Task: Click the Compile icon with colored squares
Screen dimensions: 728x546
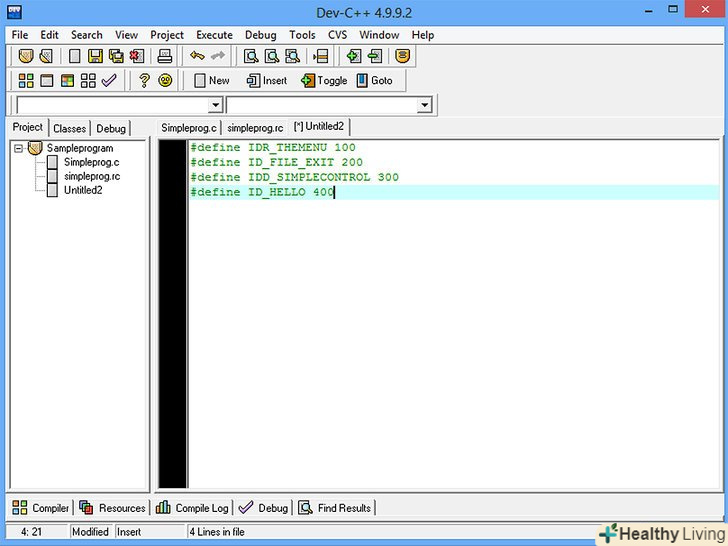Action: pyautogui.click(x=26, y=81)
